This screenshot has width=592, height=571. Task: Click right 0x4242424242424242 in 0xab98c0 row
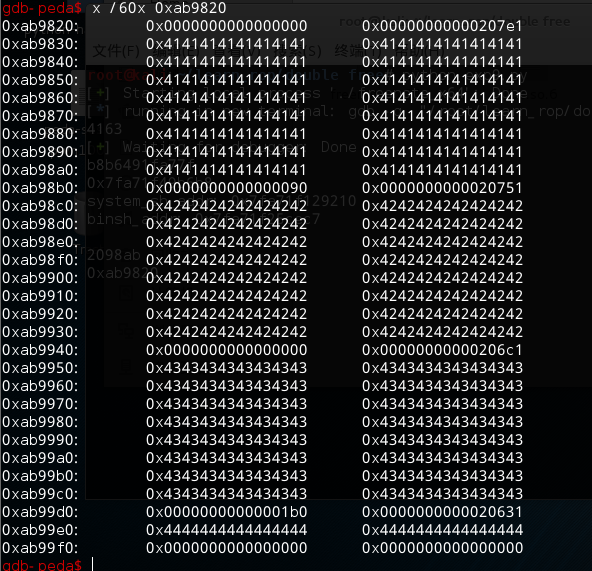click(442, 206)
